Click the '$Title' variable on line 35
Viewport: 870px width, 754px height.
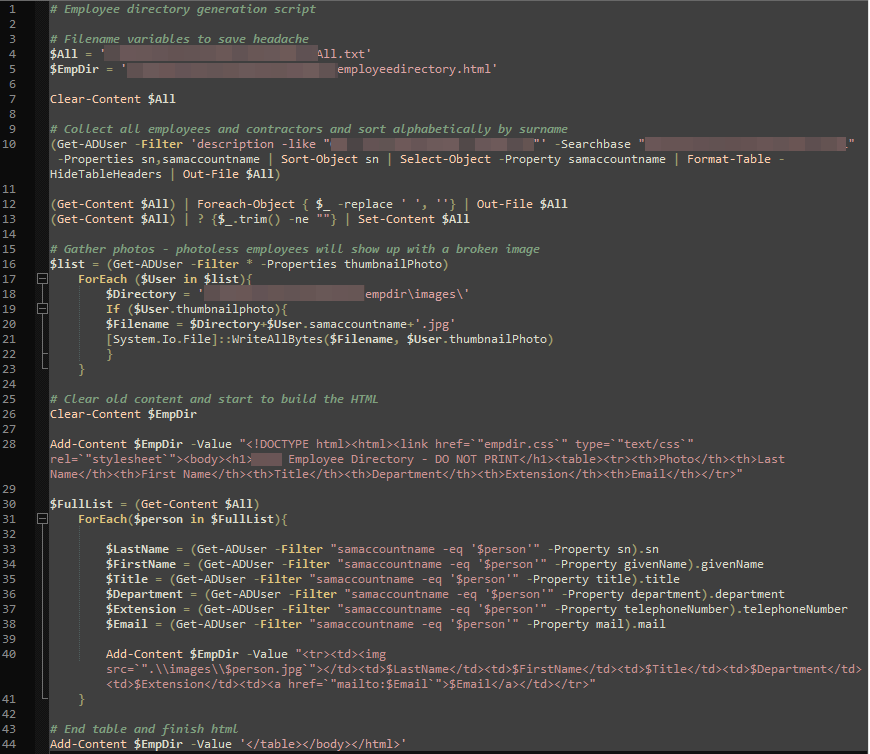pos(127,579)
